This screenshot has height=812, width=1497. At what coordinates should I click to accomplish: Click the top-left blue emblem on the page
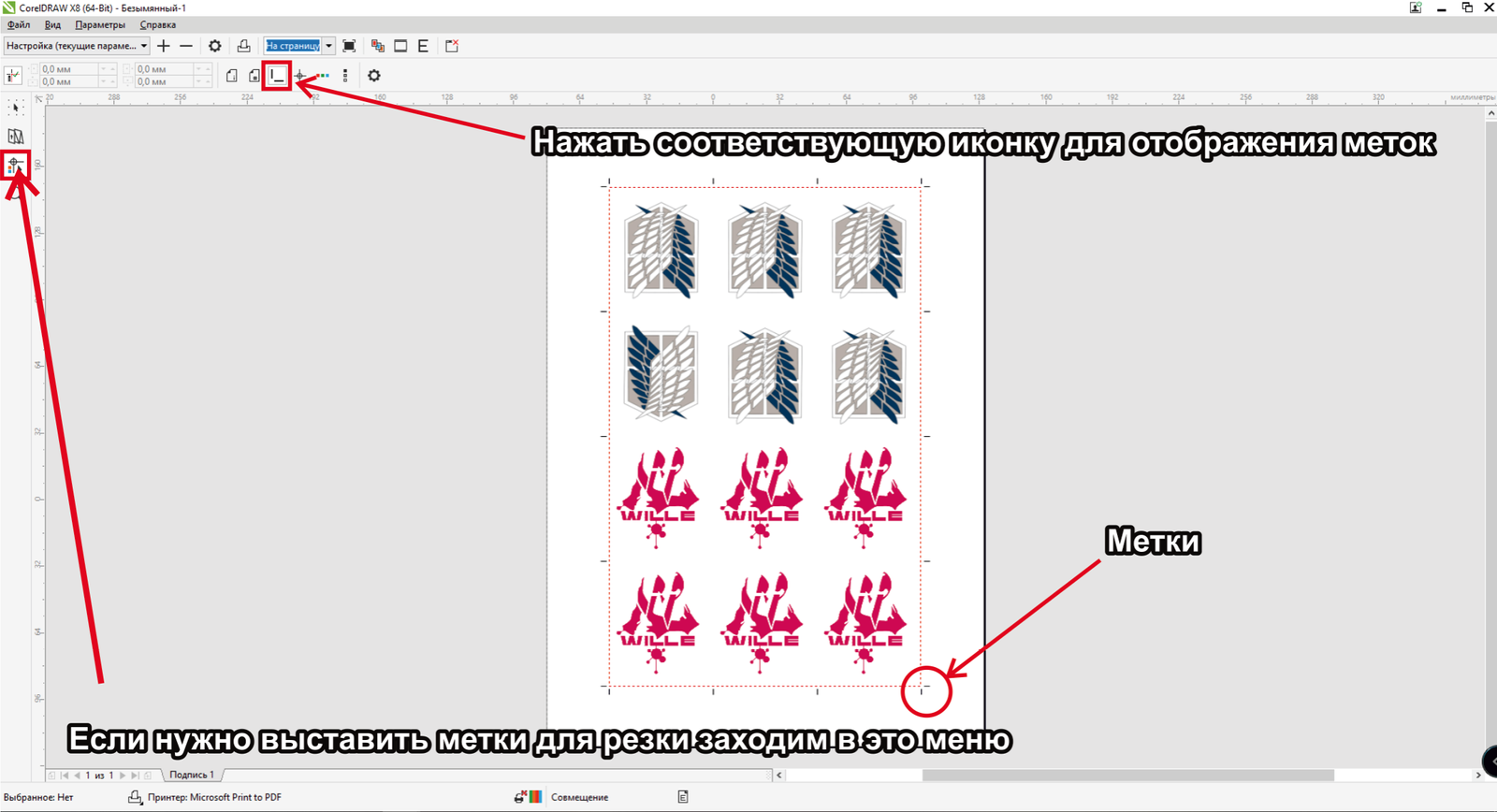(x=661, y=251)
